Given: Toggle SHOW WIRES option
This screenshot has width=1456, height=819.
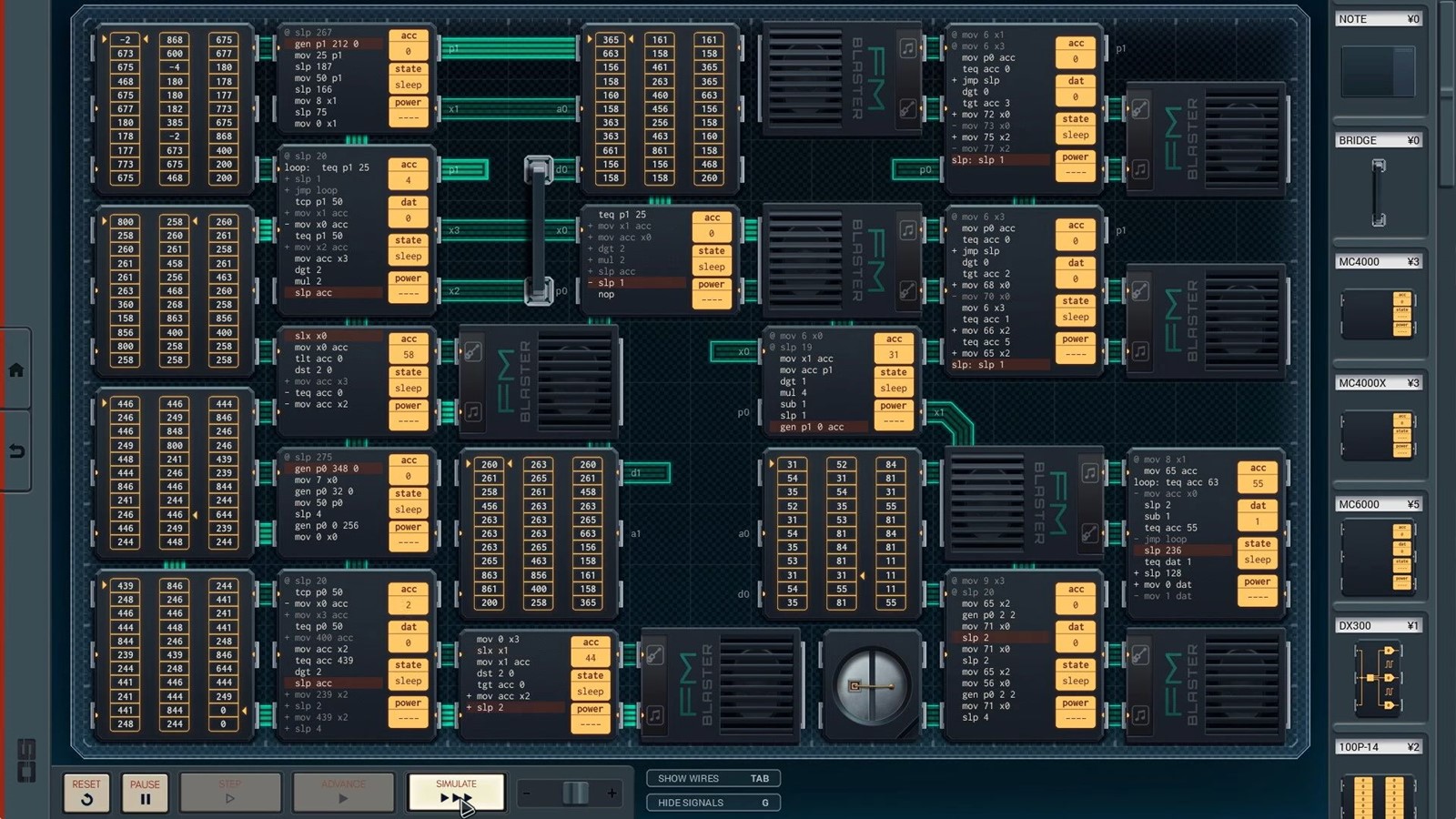Looking at the screenshot, I should click(x=713, y=778).
